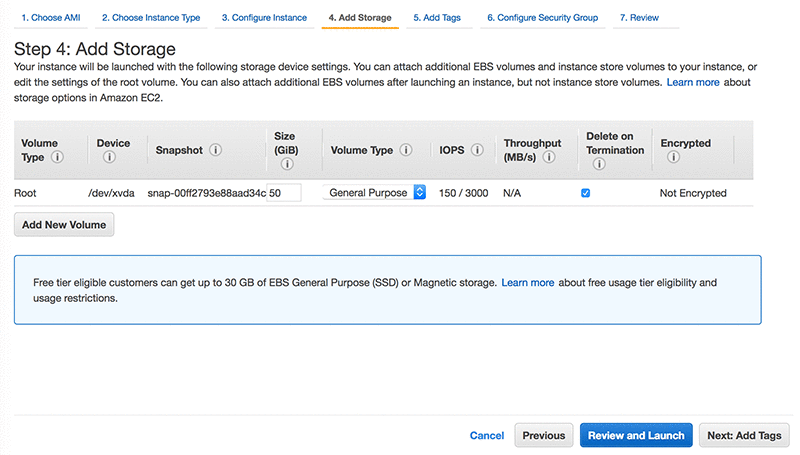Click info icon under Encrypted header
Screen dimensions: 800x455
[x=673, y=157]
